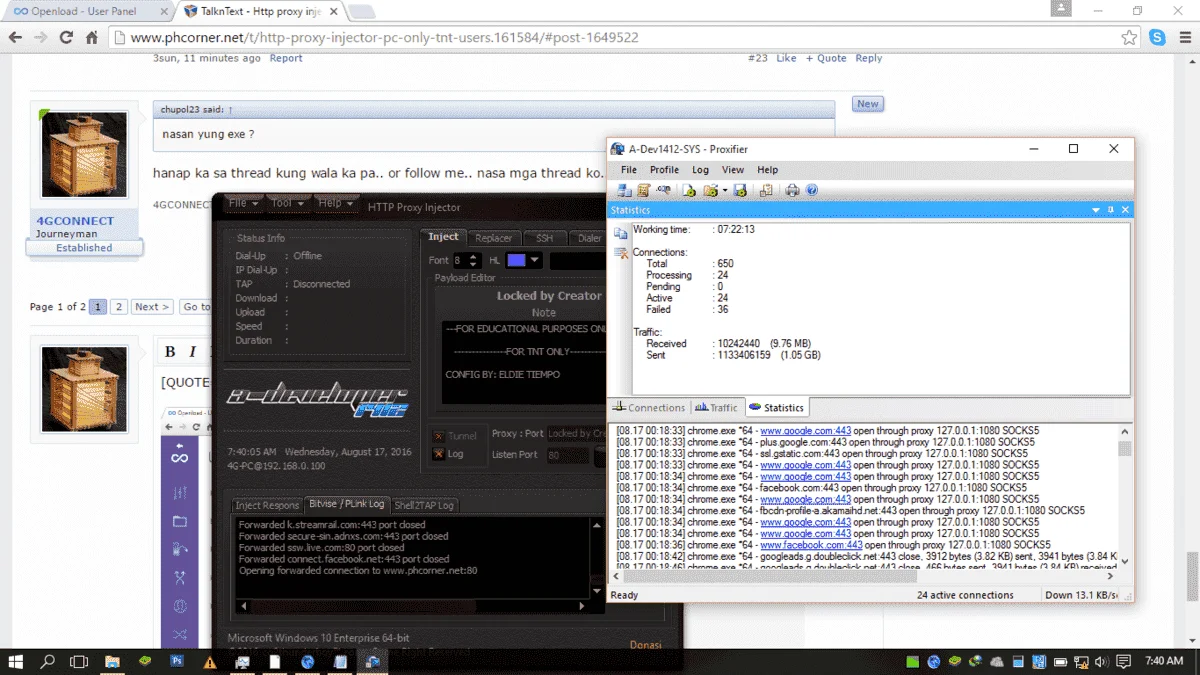Toggle the Tunnel checkbox in HTTP Proxy Injector
This screenshot has height=675, width=1200.
tap(439, 436)
